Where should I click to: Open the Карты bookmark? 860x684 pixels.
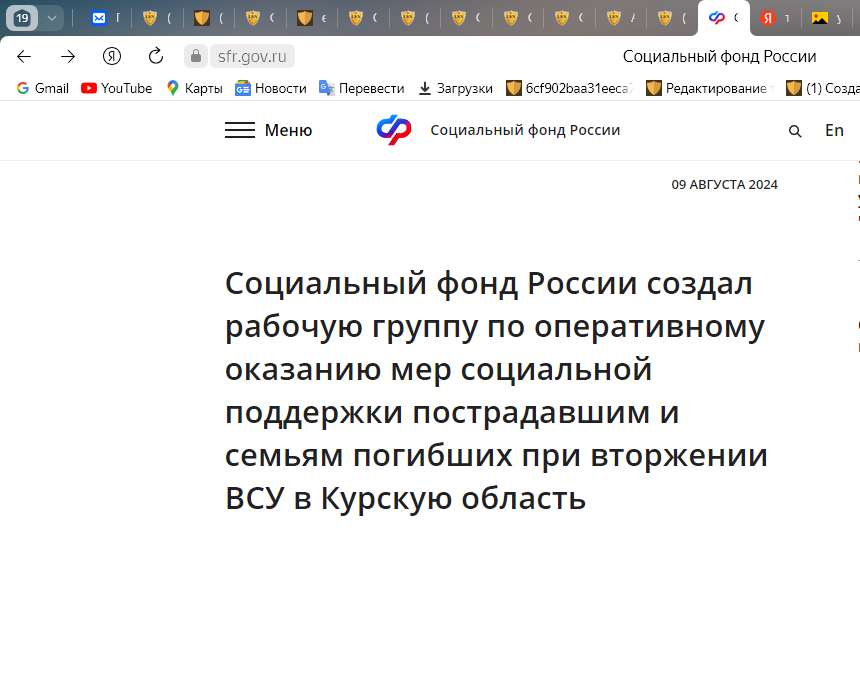[x=194, y=88]
